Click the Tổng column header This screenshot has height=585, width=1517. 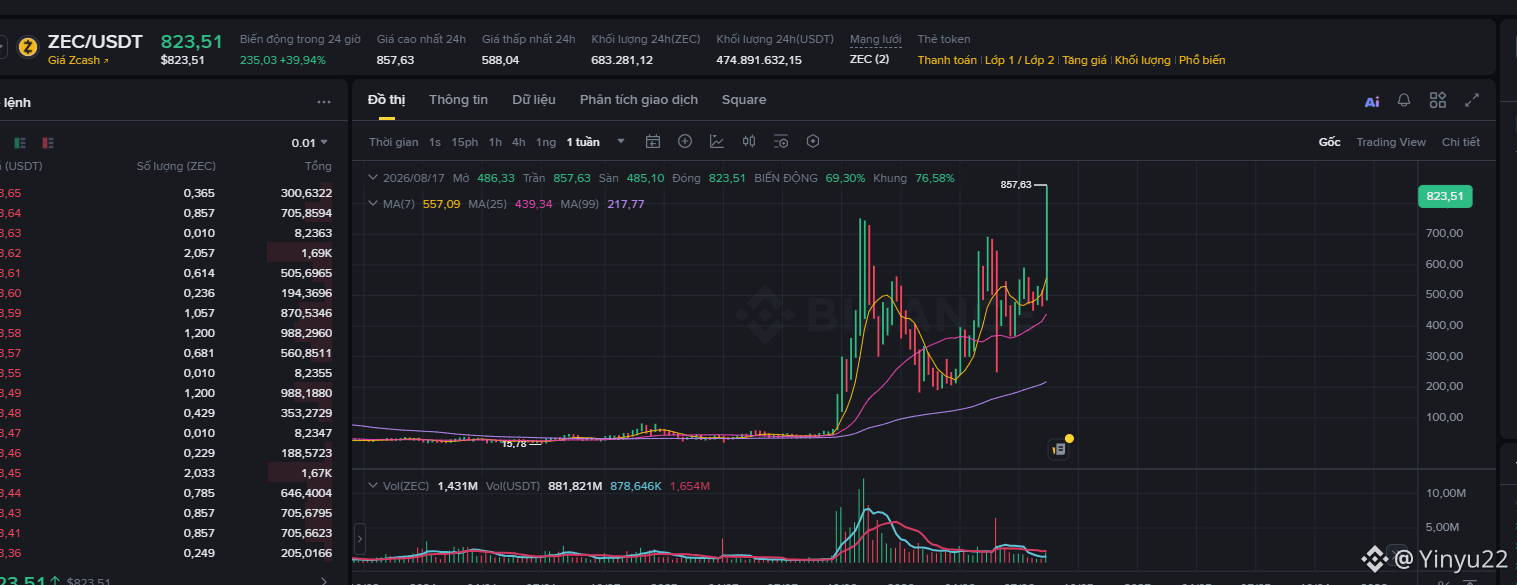coord(318,166)
